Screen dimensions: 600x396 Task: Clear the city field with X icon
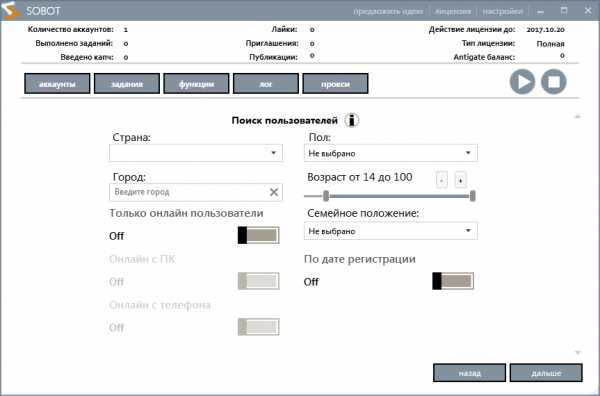[274, 192]
